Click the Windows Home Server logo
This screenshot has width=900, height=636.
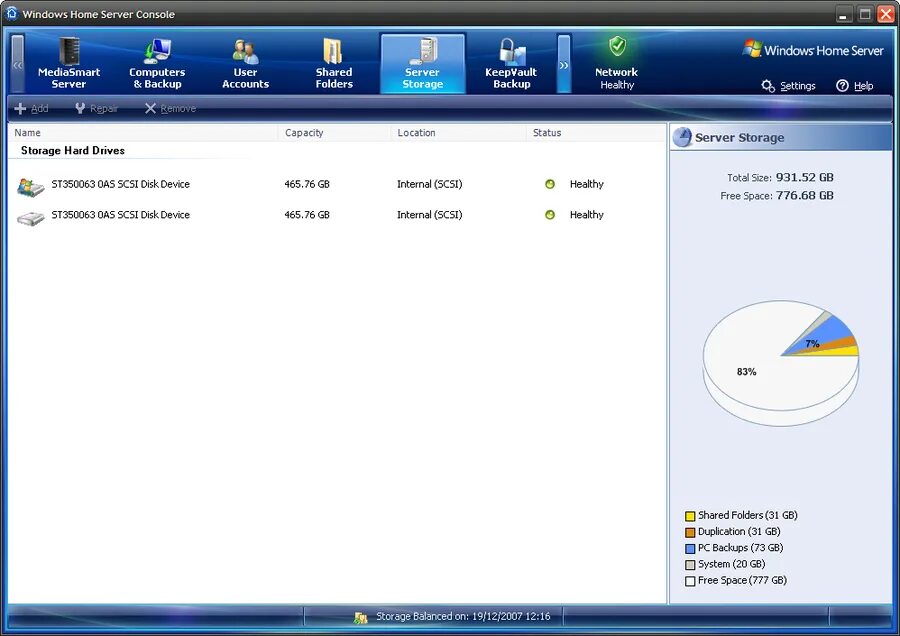813,50
